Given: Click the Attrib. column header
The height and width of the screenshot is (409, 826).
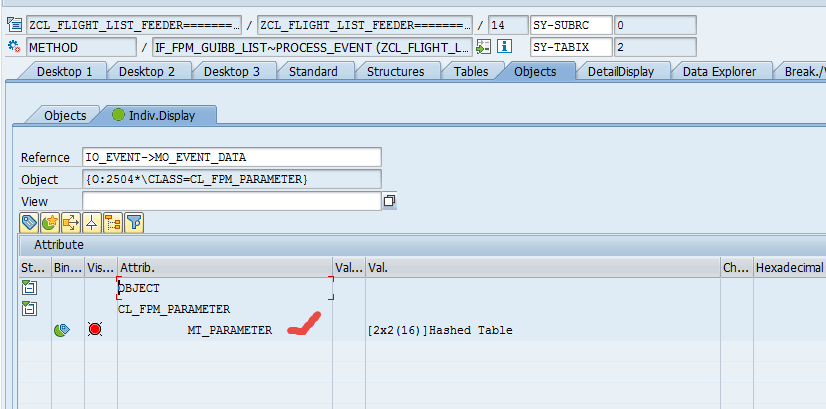Looking at the screenshot, I should click(x=225, y=268).
